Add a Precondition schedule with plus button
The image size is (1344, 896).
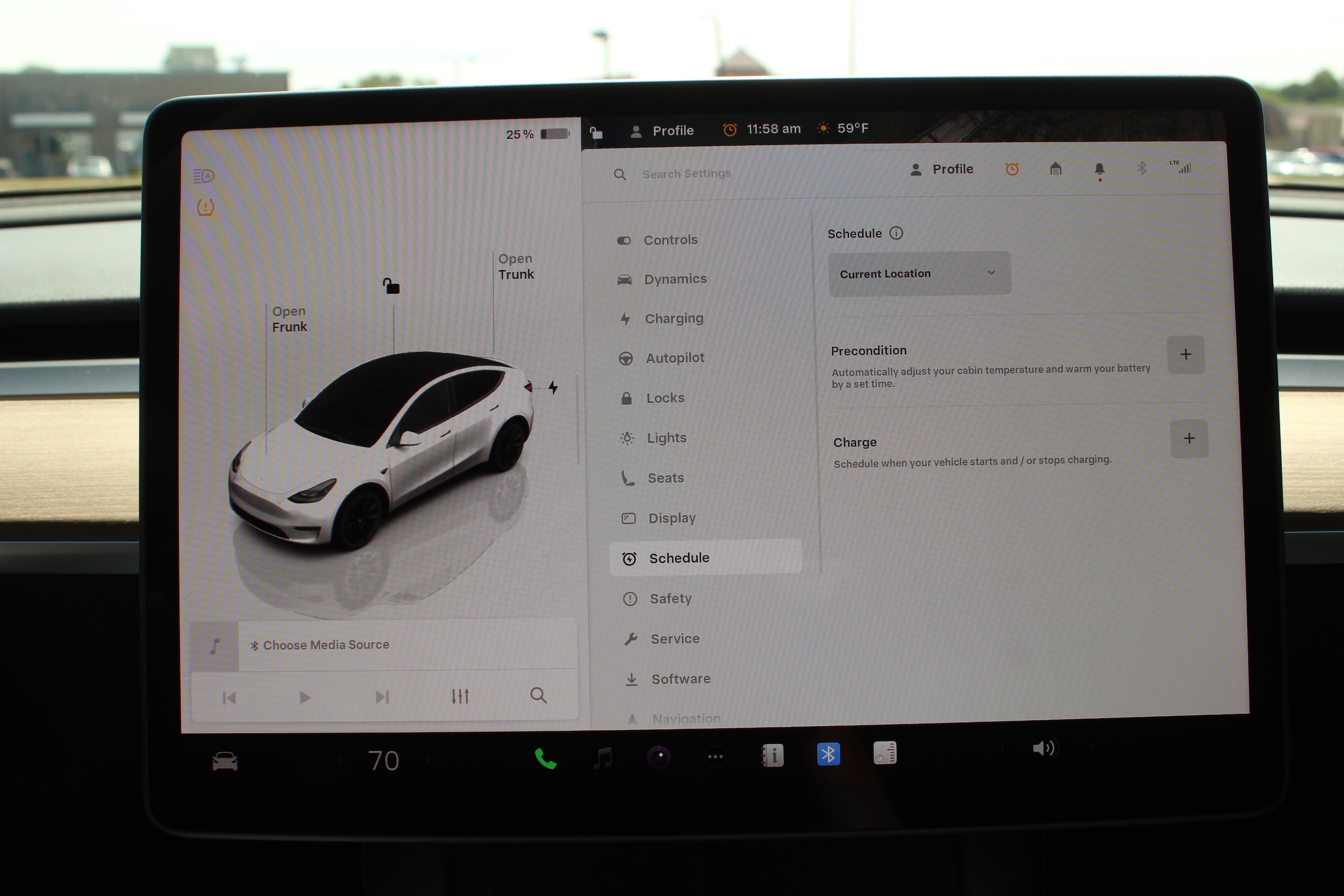[1186, 355]
